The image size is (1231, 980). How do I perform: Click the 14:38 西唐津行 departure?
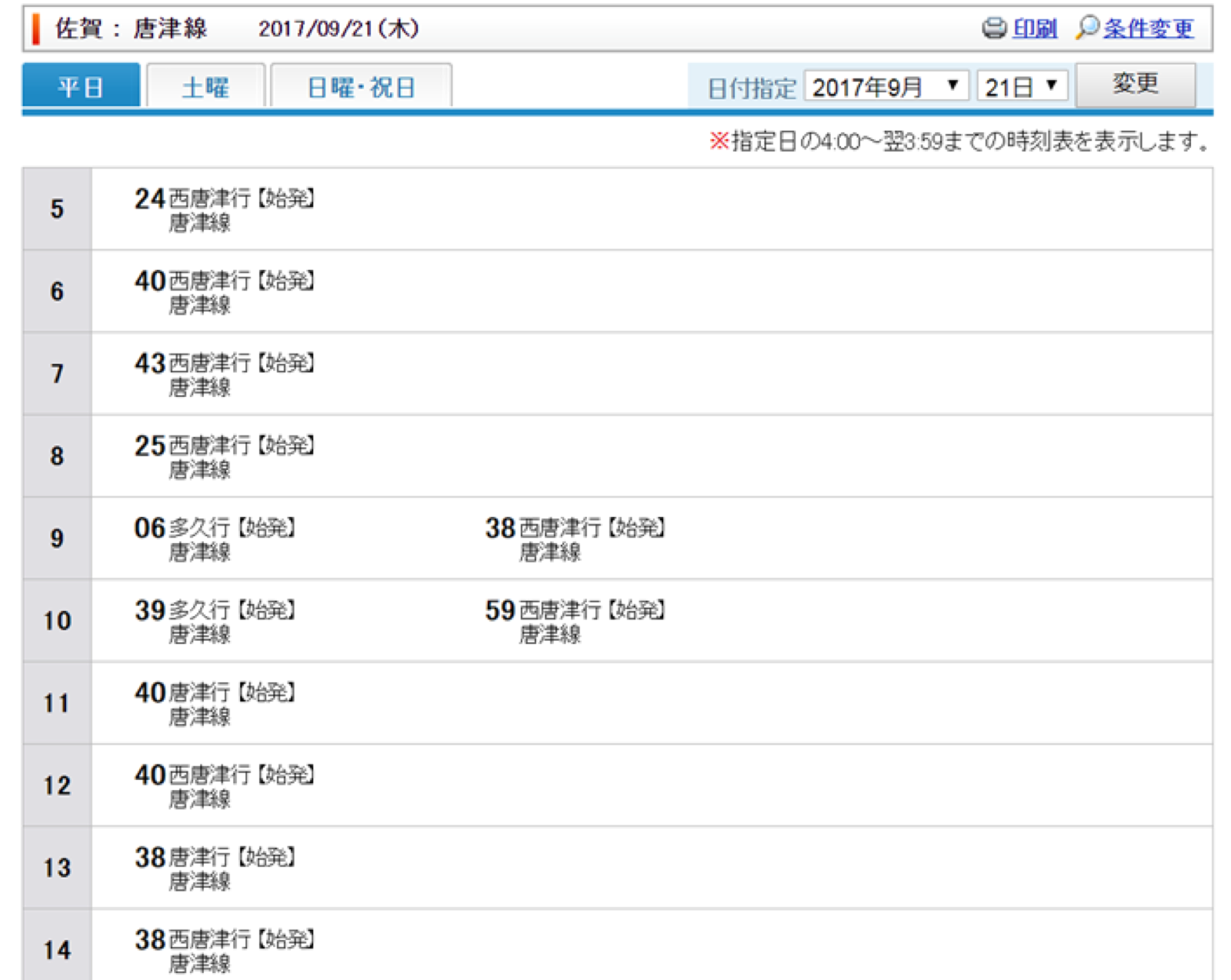(x=224, y=950)
